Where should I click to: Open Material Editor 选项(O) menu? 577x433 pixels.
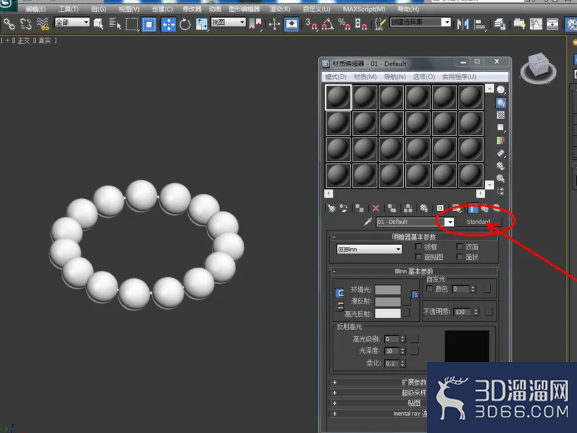tap(424, 77)
